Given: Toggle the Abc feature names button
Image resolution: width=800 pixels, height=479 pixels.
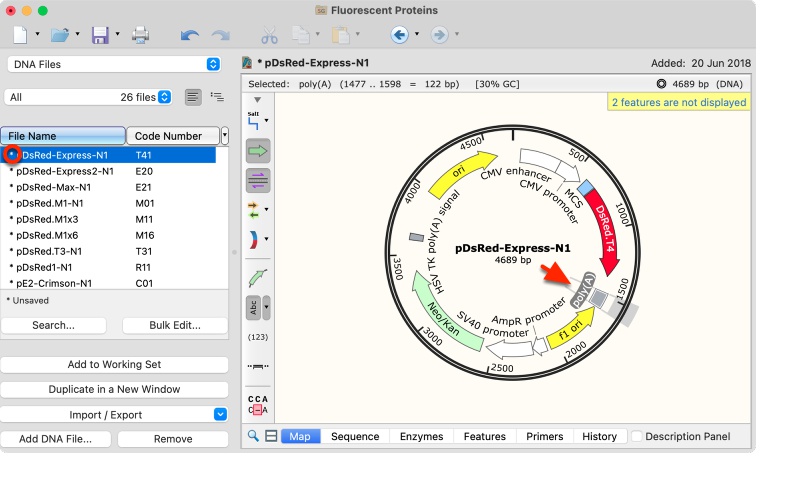Looking at the screenshot, I should pyautogui.click(x=254, y=308).
